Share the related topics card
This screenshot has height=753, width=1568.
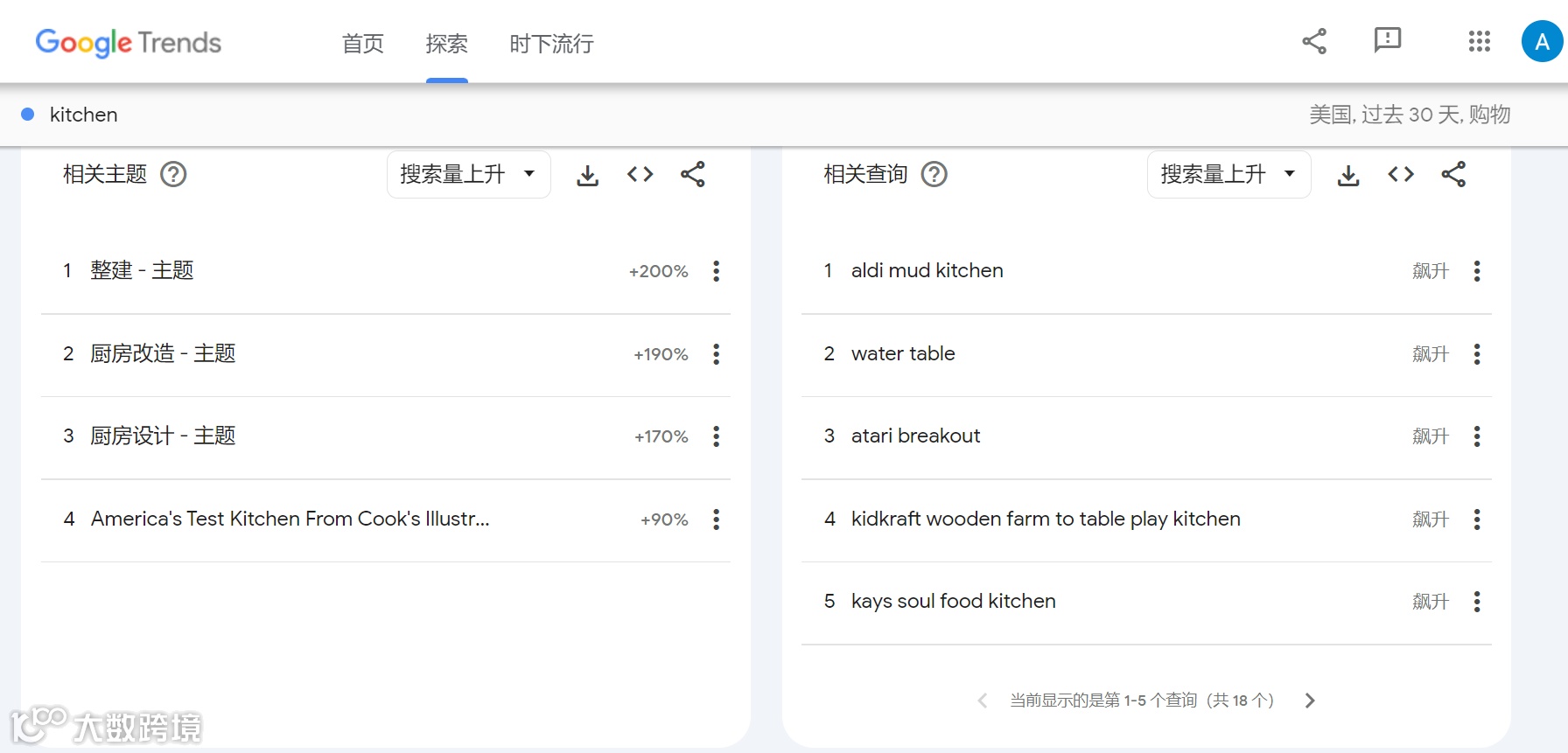pyautogui.click(x=693, y=175)
